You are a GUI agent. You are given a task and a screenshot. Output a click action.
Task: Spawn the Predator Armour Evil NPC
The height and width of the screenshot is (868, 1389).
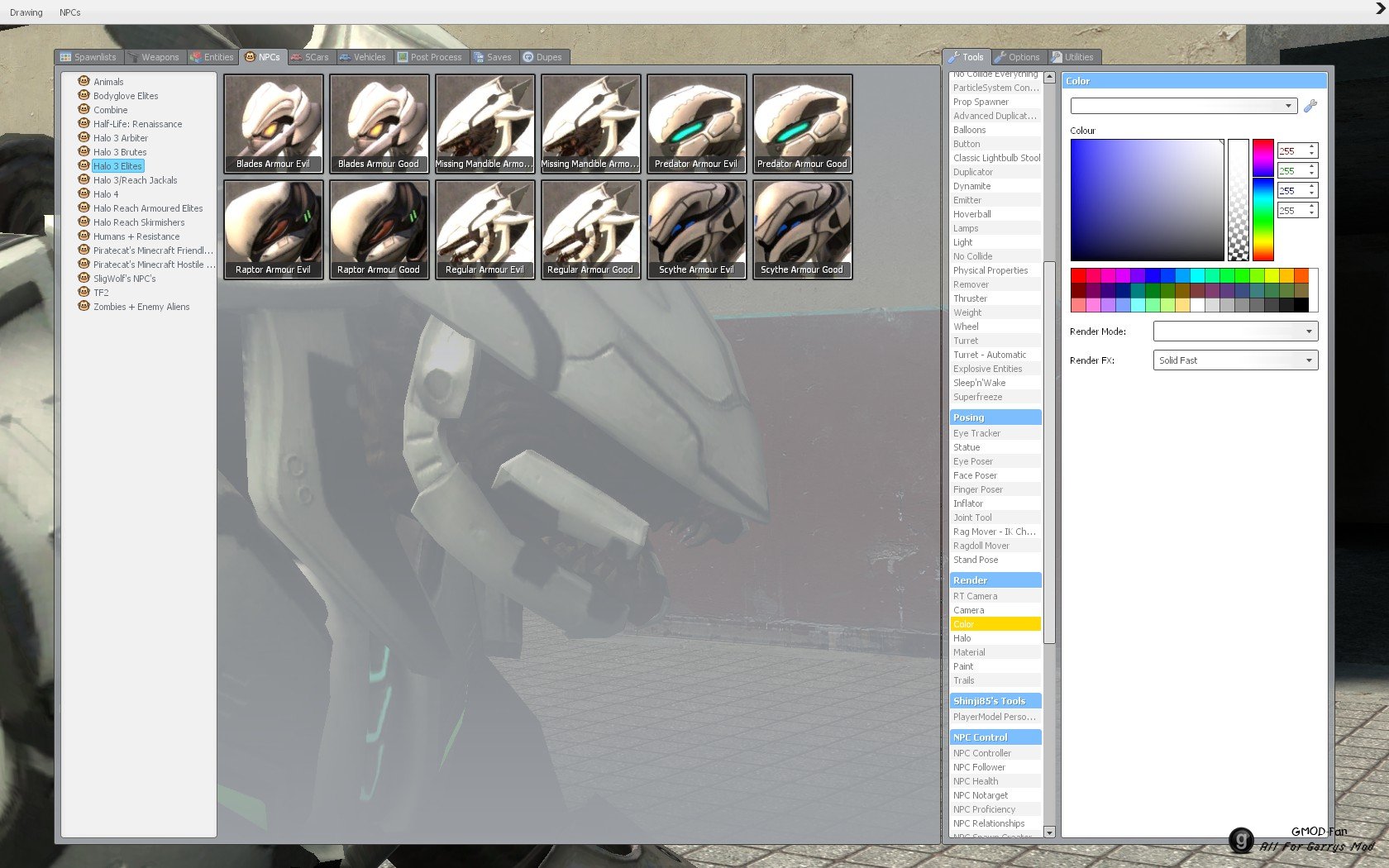coord(696,123)
